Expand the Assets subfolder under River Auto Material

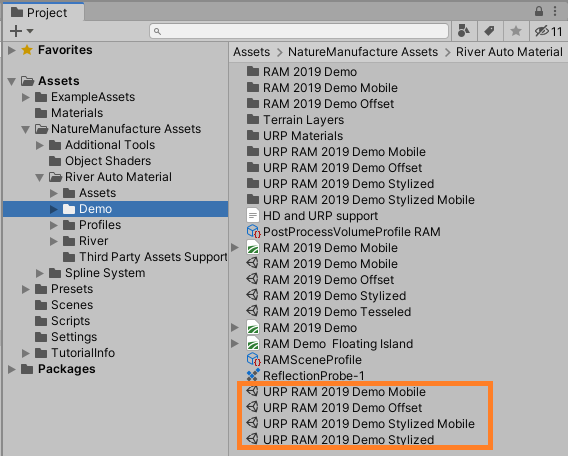54,193
